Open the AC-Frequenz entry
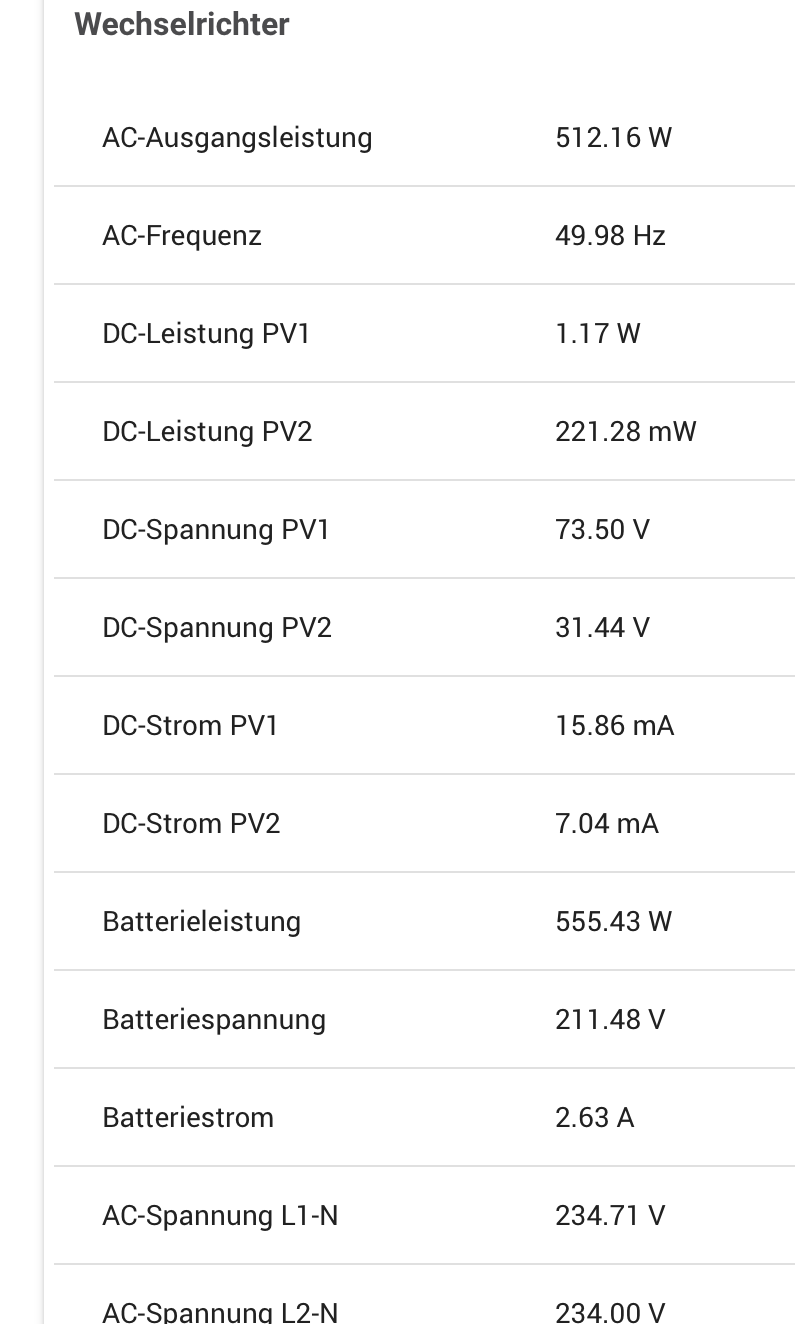This screenshot has width=795, height=1324. [x=424, y=235]
